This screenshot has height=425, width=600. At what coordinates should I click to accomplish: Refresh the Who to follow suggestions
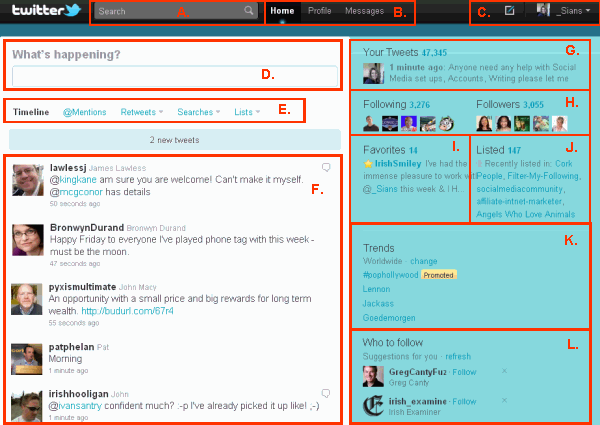pyautogui.click(x=458, y=357)
